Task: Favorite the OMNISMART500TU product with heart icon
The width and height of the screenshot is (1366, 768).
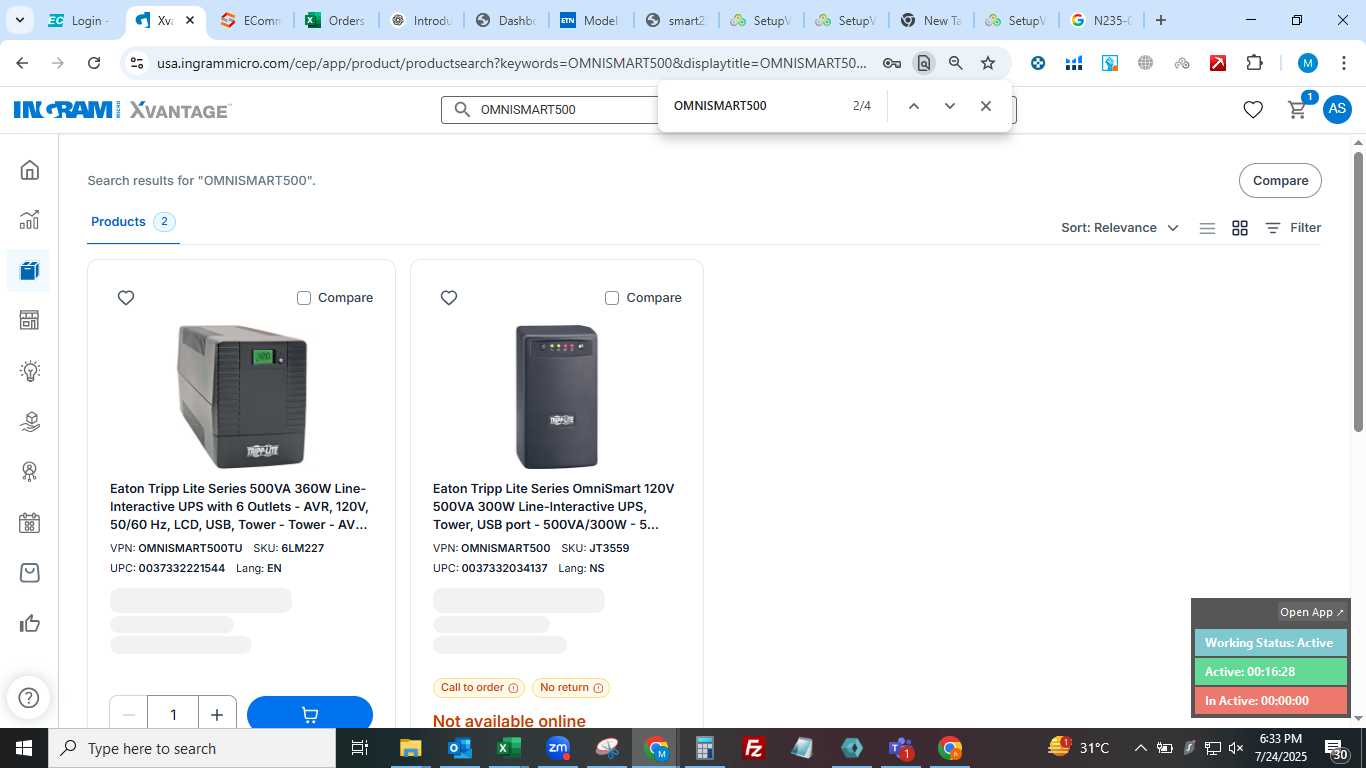Action: coord(126,298)
